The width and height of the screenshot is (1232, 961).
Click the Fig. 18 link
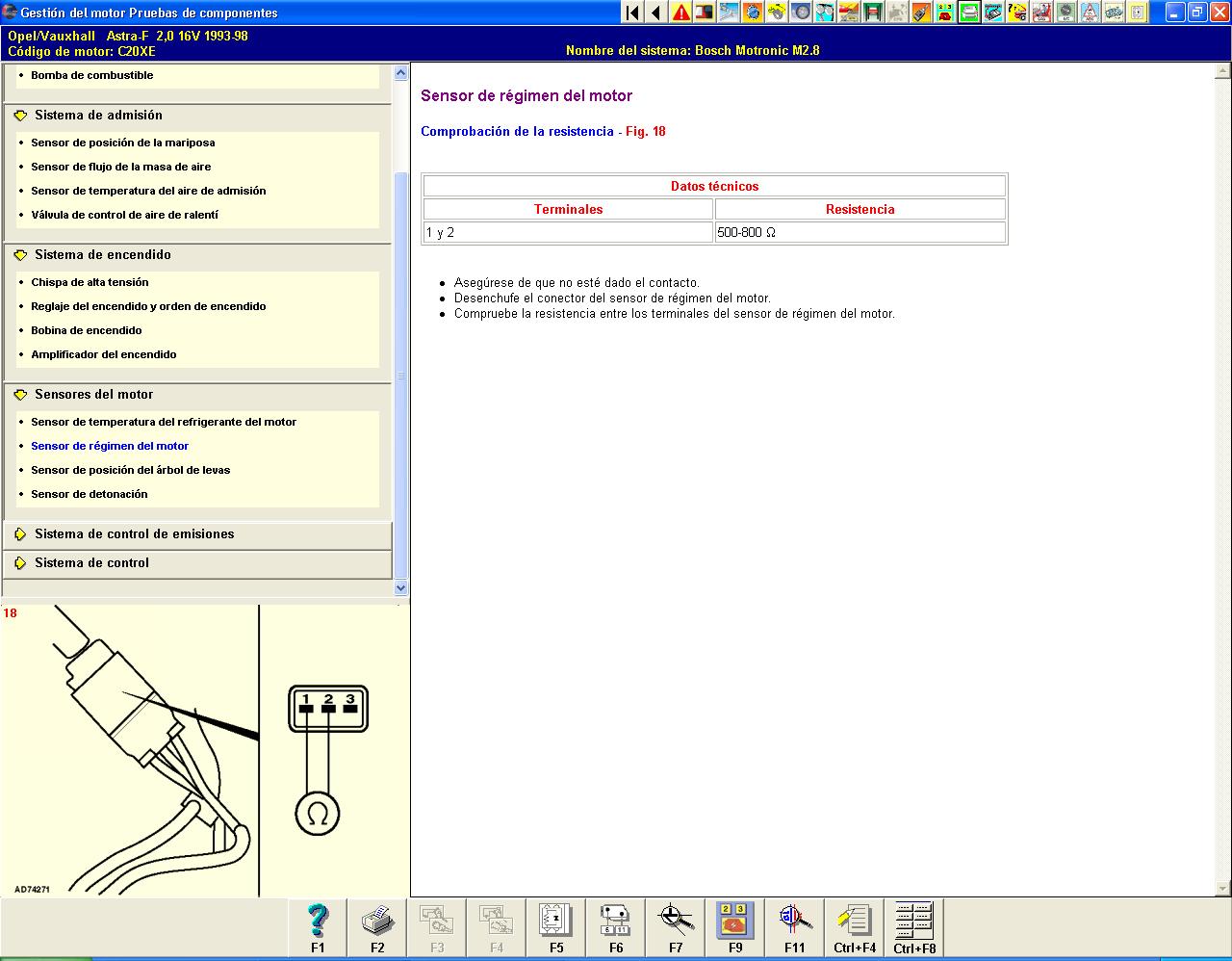645,132
